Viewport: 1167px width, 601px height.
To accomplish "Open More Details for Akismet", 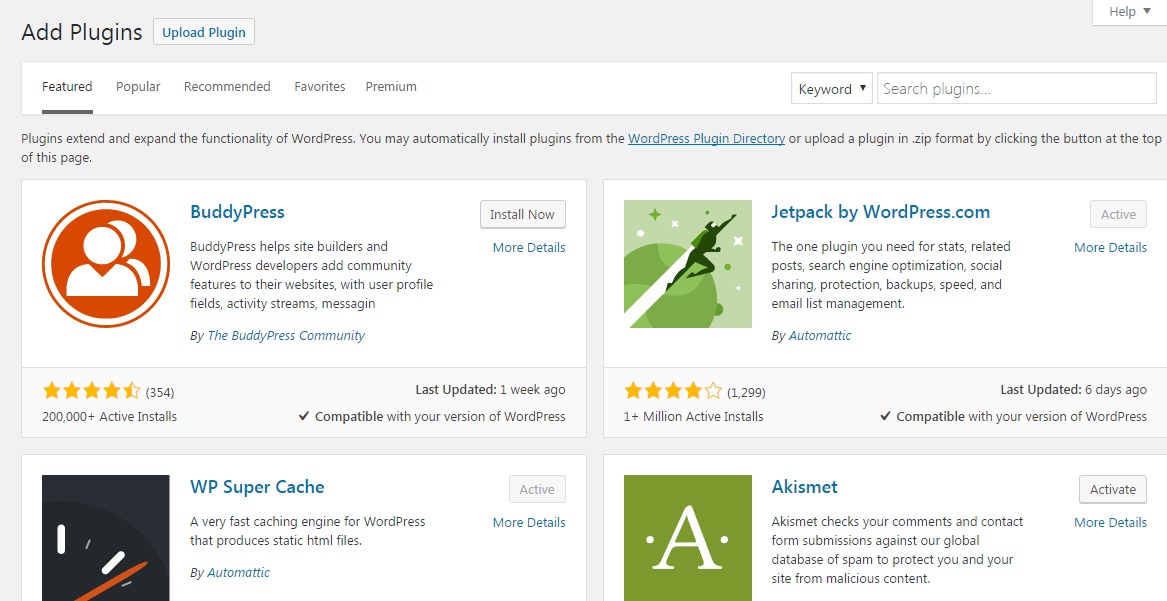I will 1110,523.
